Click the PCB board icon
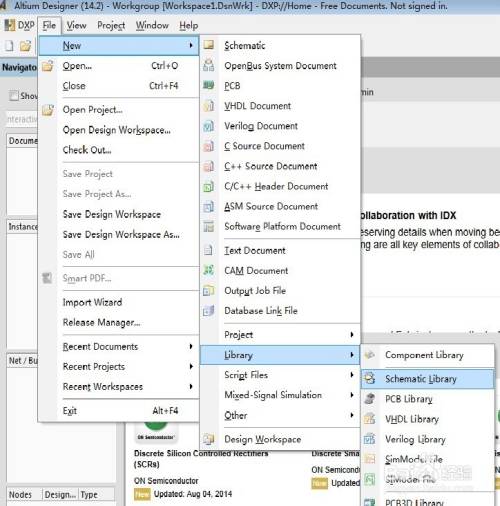Image resolution: width=500 pixels, height=506 pixels. point(209,85)
